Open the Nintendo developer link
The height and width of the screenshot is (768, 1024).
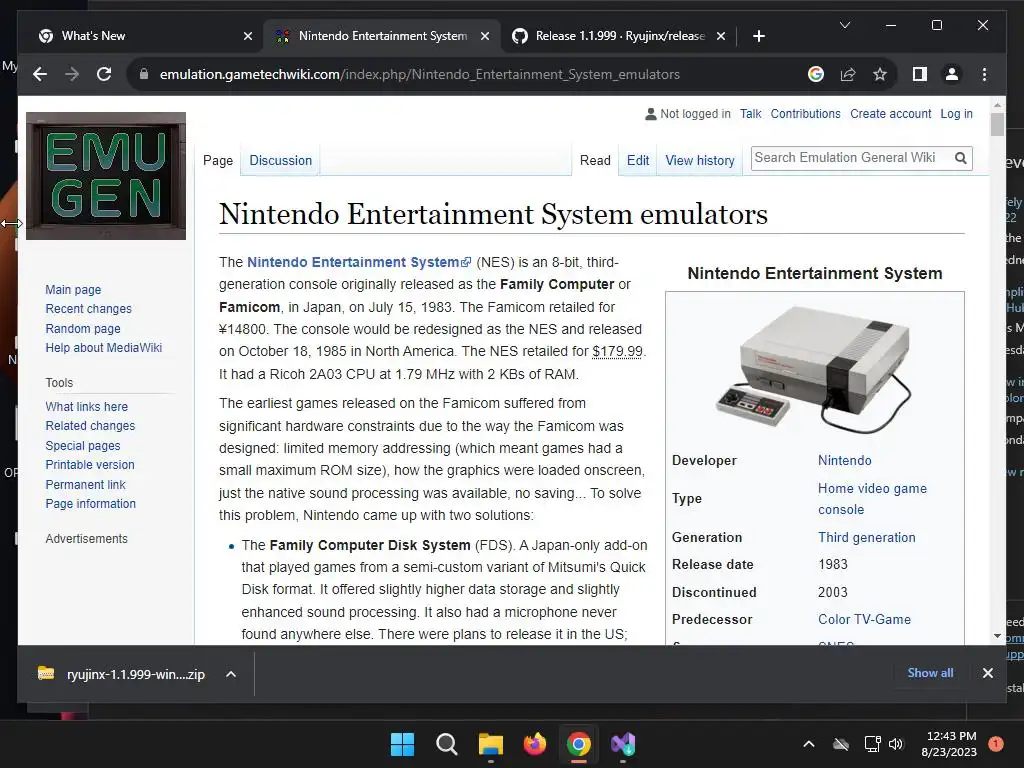pos(844,460)
